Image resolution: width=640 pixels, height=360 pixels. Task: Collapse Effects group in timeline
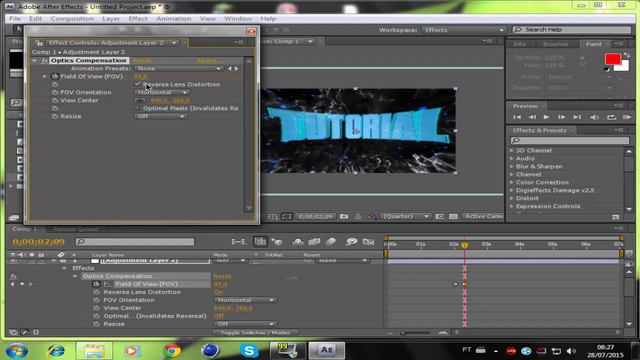(x=64, y=268)
